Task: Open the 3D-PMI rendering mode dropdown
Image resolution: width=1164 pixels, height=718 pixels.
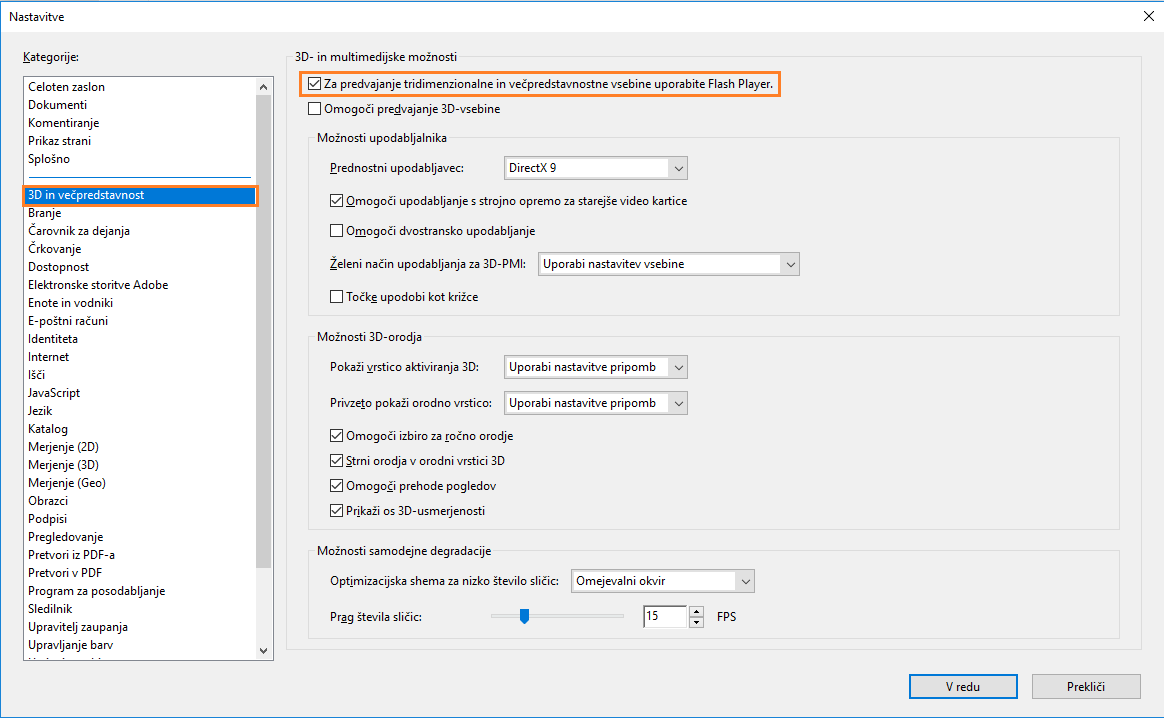Action: [669, 264]
